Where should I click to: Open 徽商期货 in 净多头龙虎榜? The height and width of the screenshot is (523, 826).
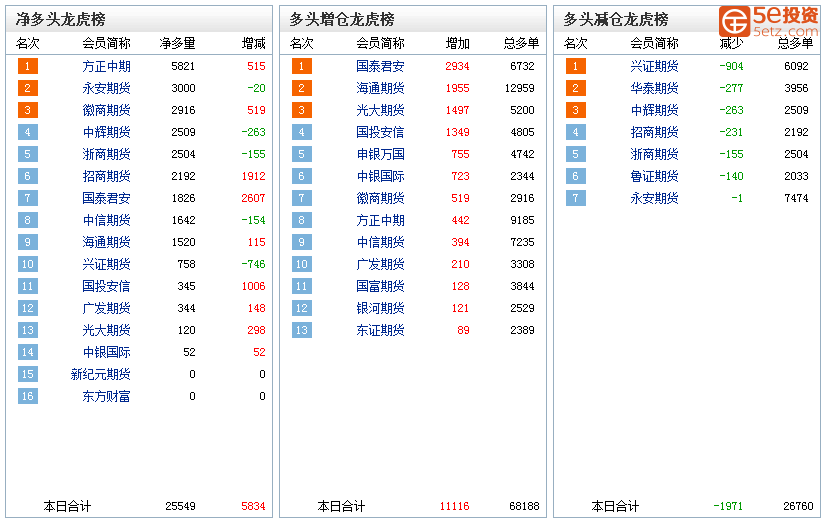[106, 111]
